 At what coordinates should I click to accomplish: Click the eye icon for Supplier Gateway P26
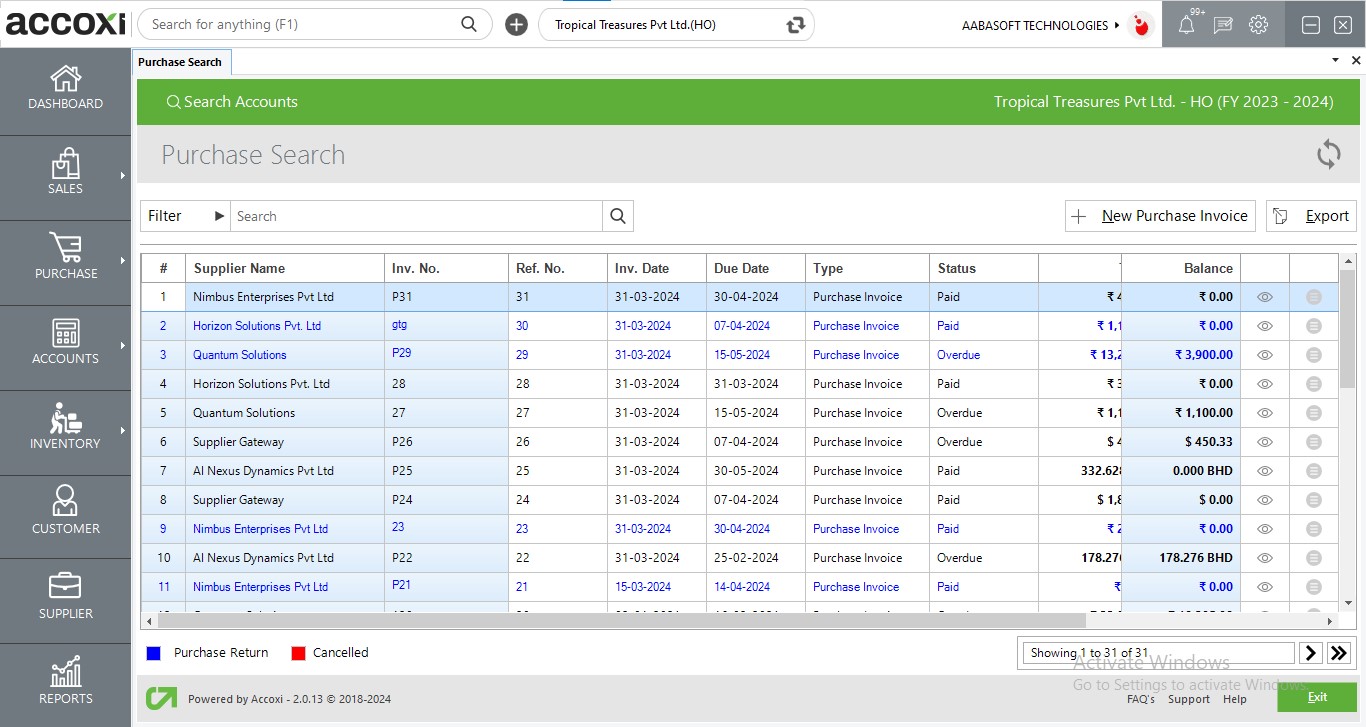tap(1264, 442)
